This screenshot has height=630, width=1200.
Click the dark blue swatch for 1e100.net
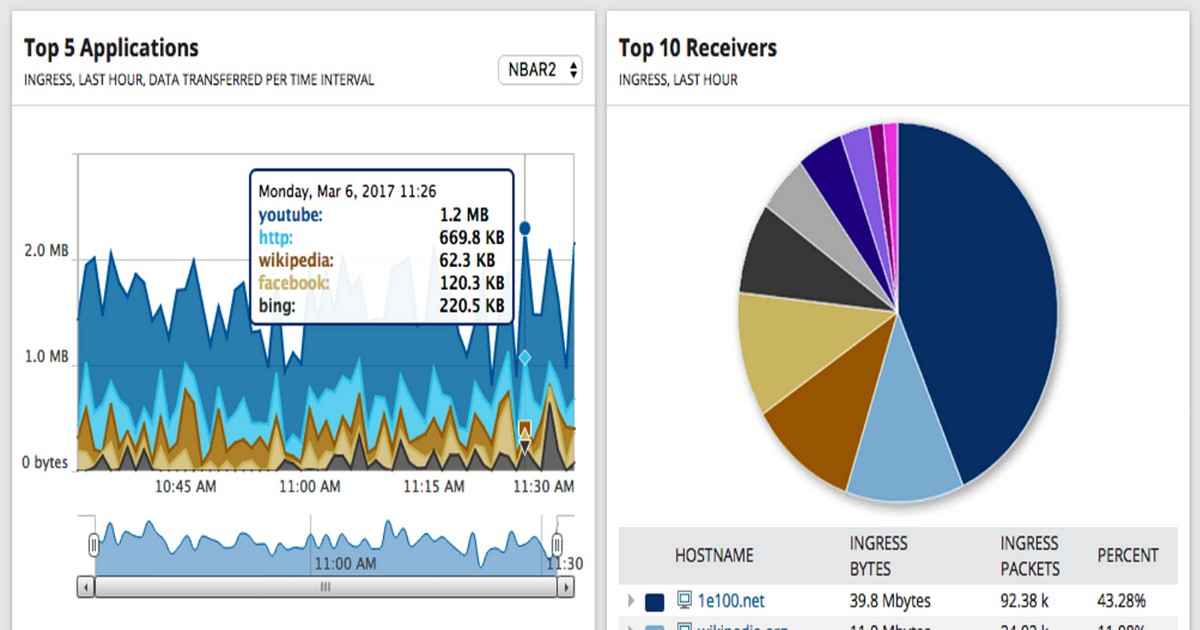655,602
